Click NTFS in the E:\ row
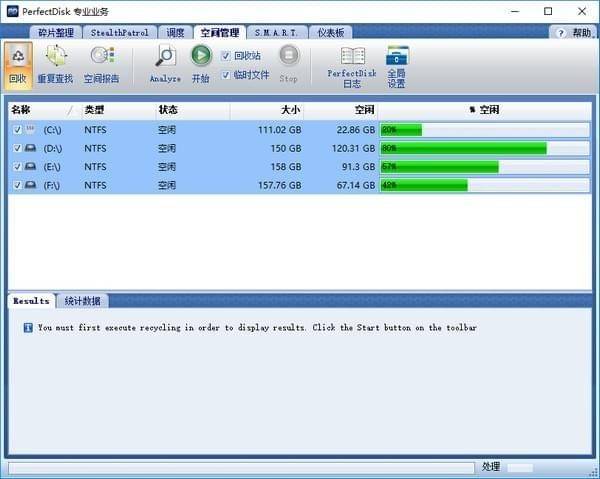 click(95, 167)
